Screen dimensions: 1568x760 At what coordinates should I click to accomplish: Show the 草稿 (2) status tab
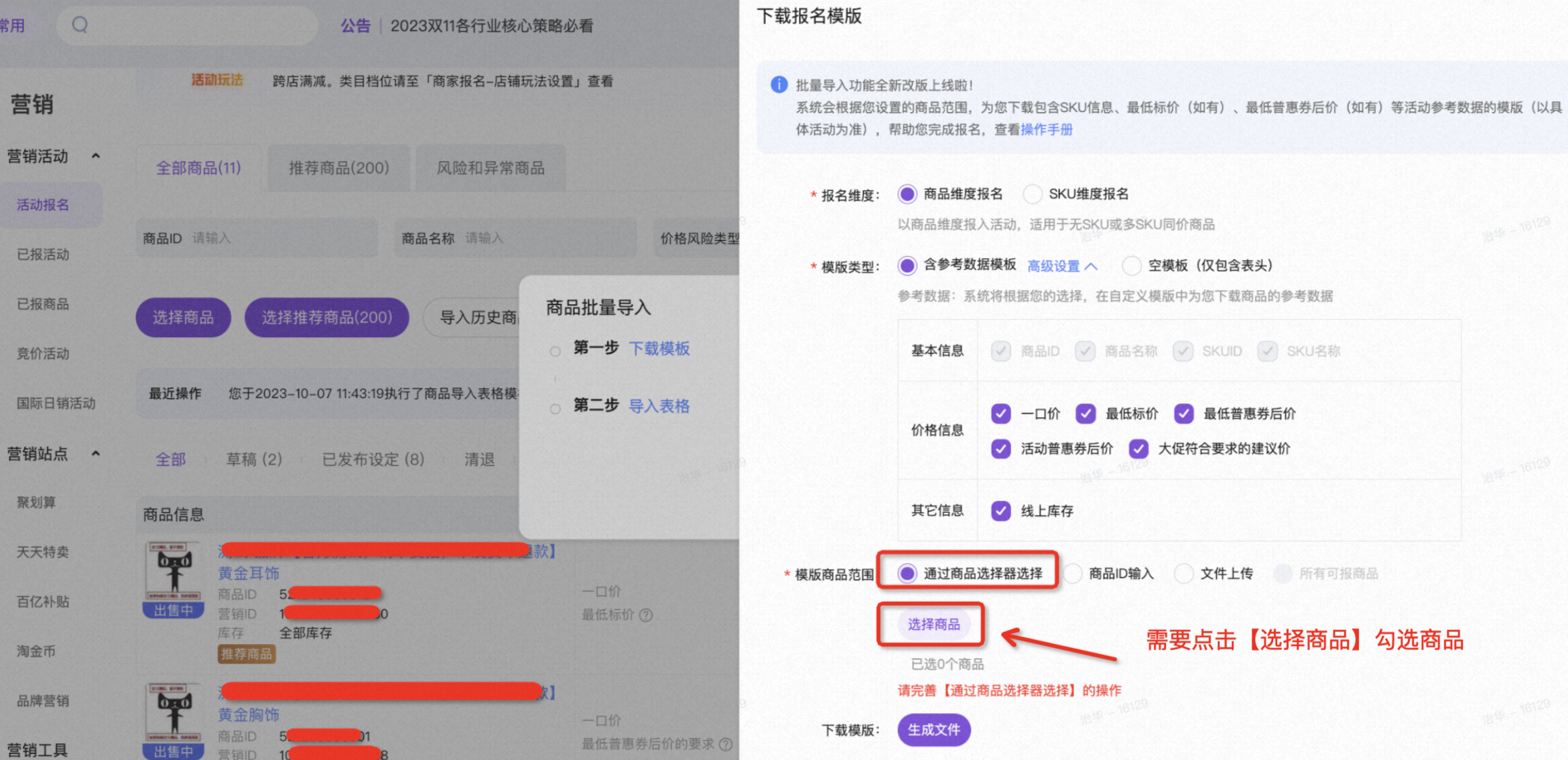254,459
